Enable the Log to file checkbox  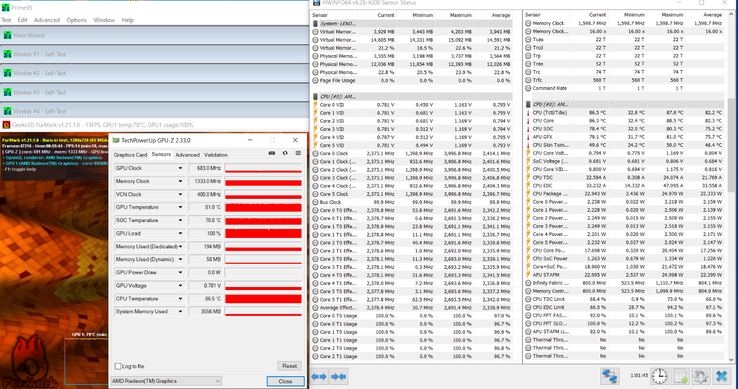(118, 366)
